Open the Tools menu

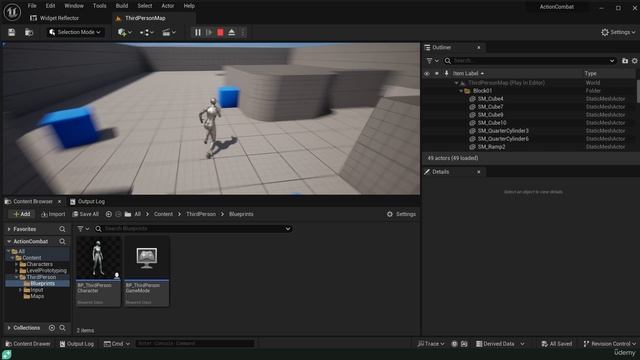click(x=100, y=6)
